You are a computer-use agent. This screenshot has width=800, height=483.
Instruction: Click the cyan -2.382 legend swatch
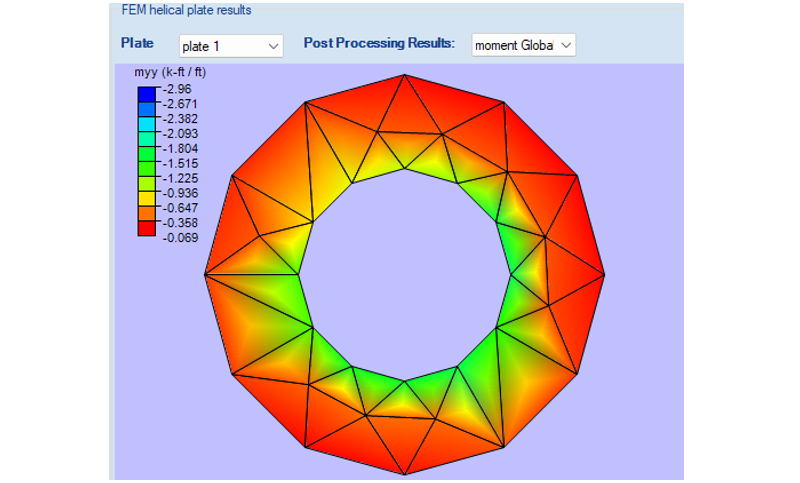[146, 124]
